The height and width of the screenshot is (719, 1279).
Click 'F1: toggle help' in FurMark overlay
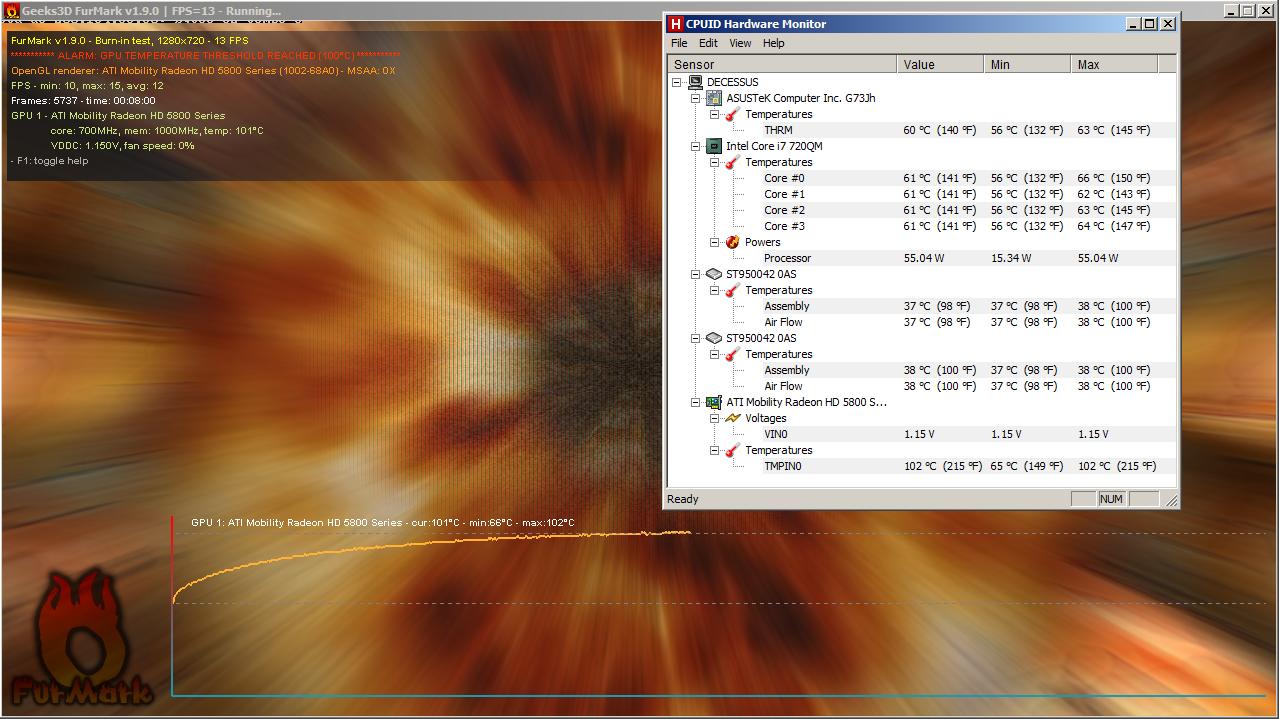51,161
